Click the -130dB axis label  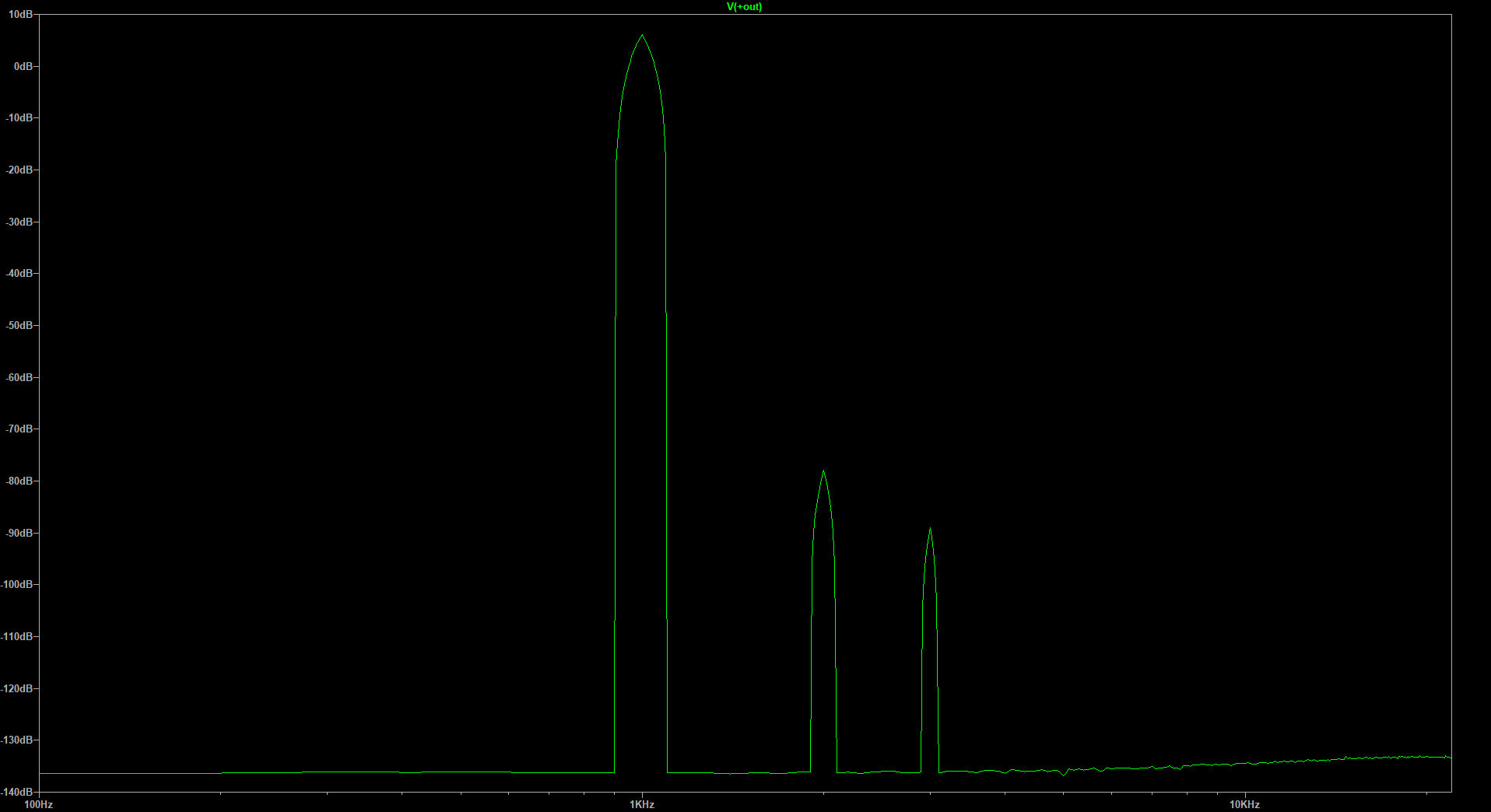pyautogui.click(x=17, y=740)
